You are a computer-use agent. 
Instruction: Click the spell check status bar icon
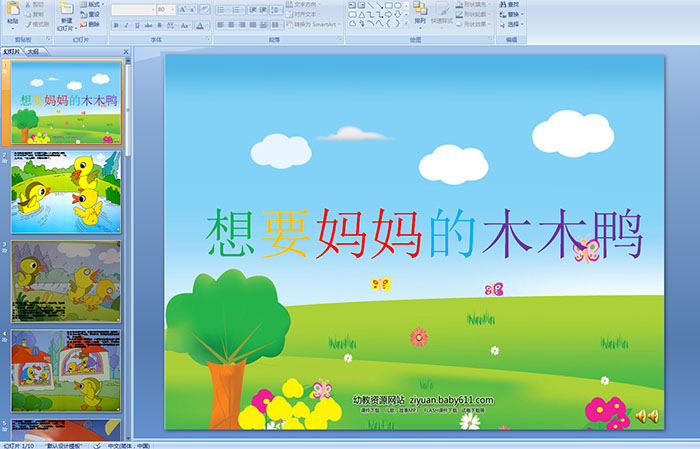(x=97, y=445)
